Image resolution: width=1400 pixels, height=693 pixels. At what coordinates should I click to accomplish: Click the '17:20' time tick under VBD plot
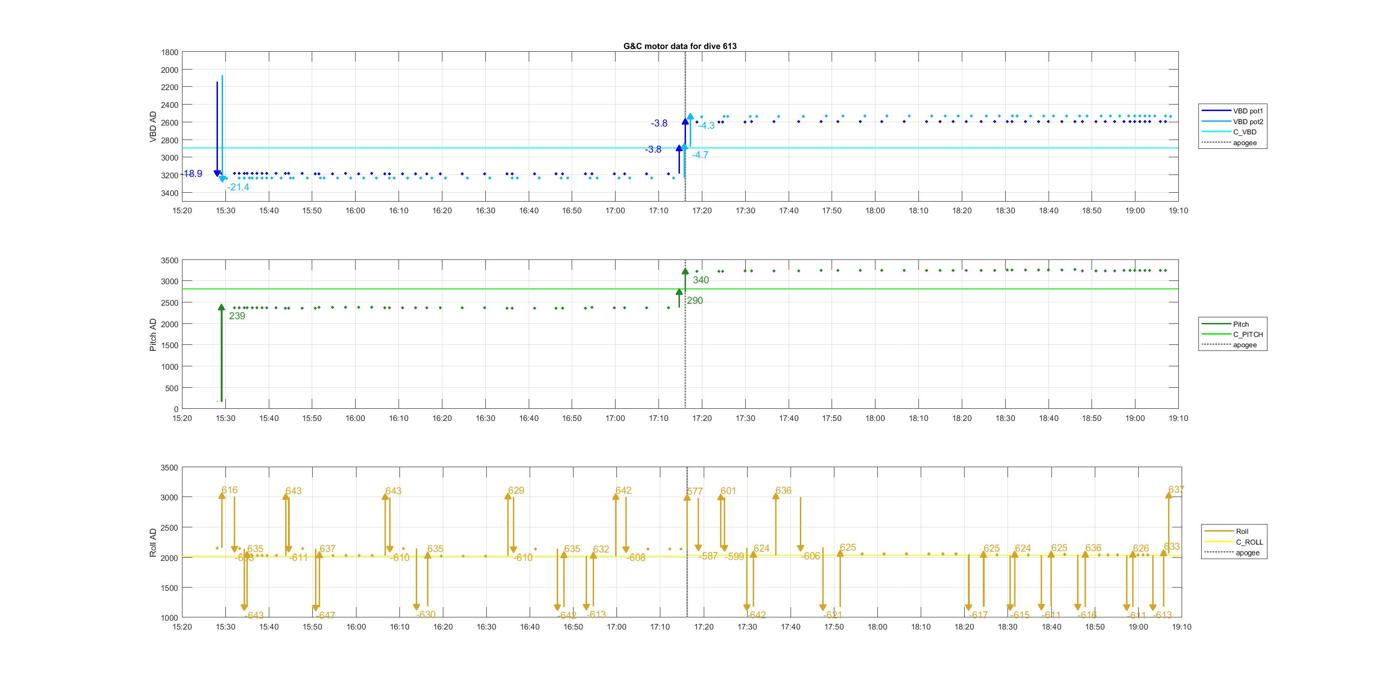702,210
